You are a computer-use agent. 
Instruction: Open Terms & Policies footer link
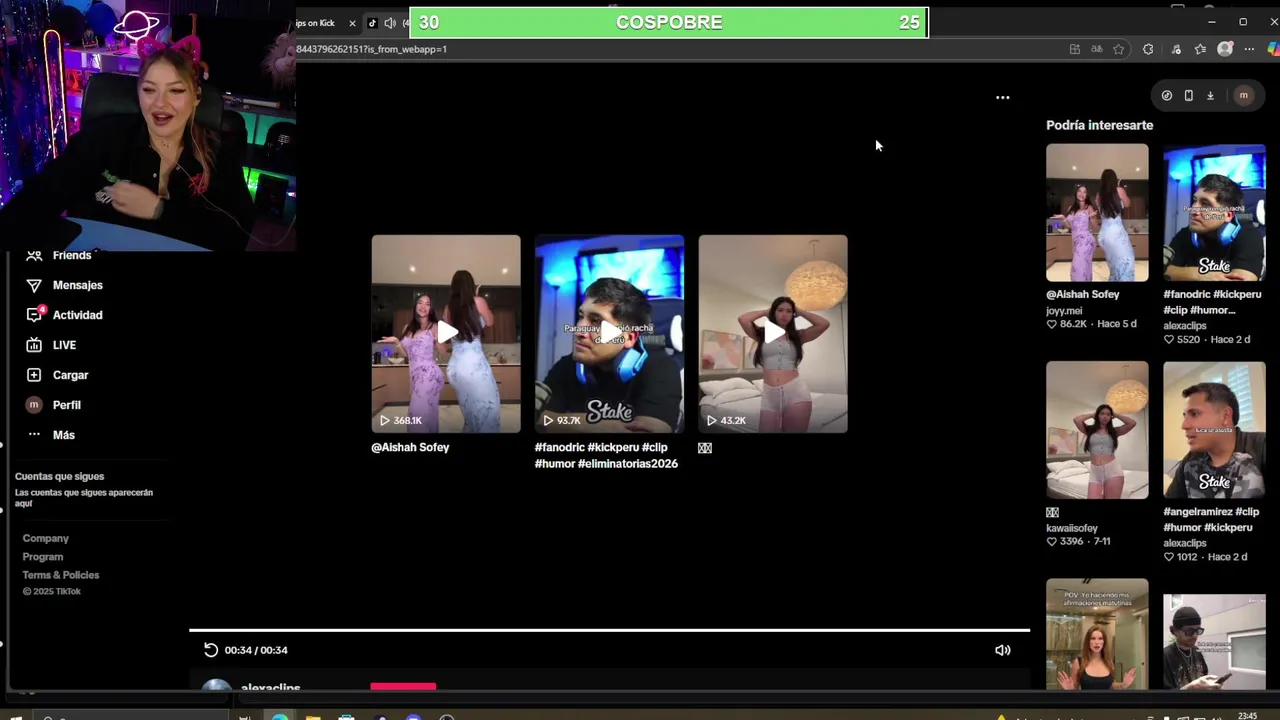(61, 575)
